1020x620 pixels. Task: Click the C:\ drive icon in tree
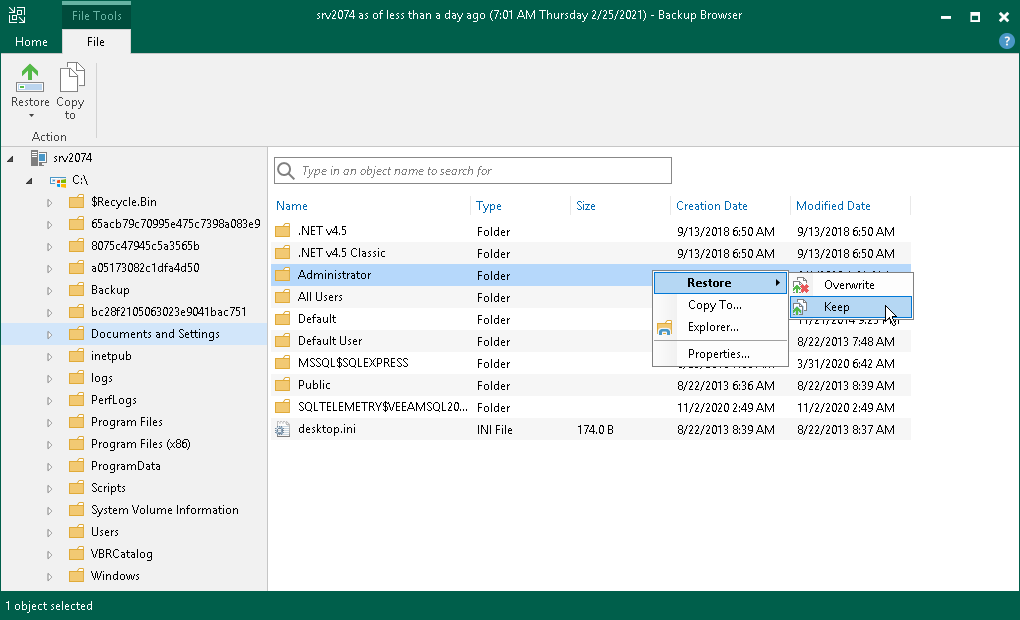tap(58, 180)
